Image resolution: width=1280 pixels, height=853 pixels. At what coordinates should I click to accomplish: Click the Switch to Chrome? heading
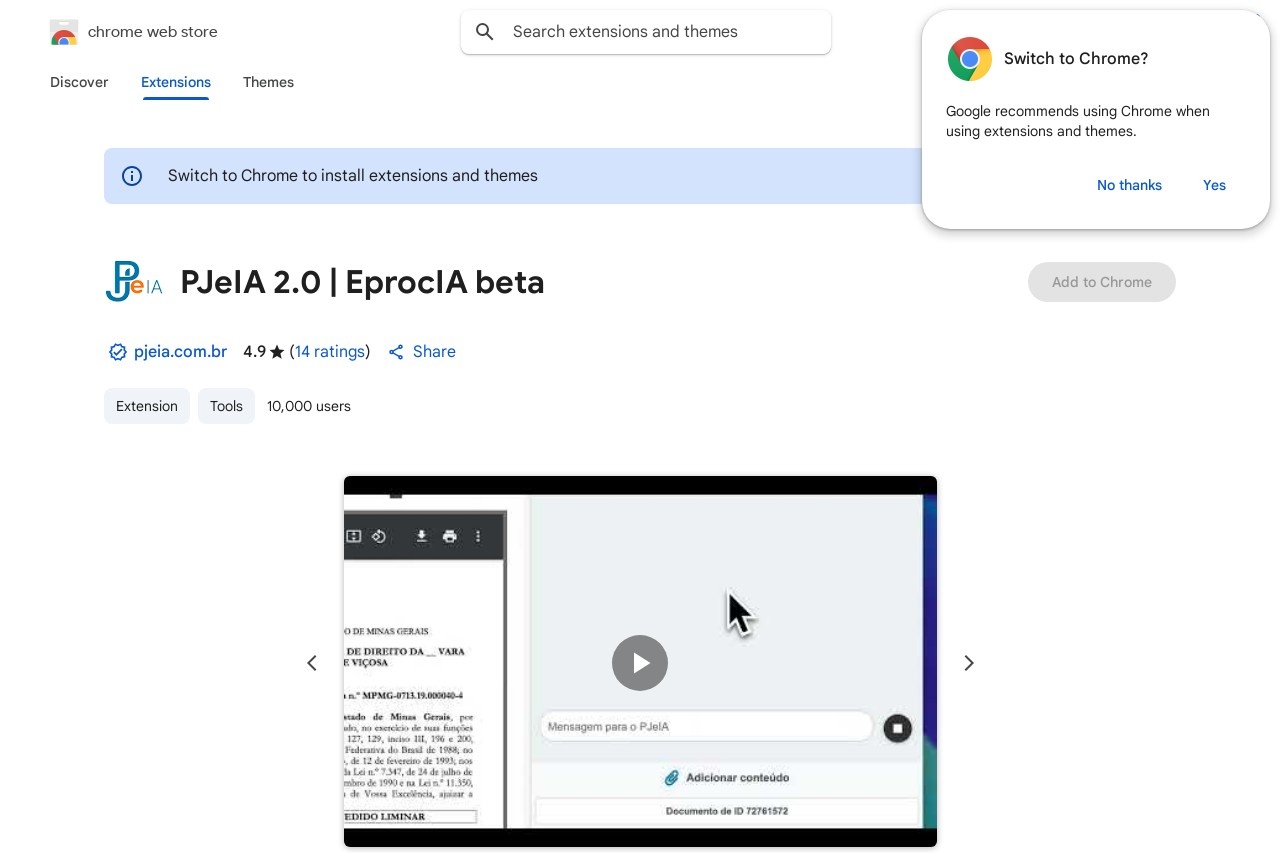tap(1076, 59)
